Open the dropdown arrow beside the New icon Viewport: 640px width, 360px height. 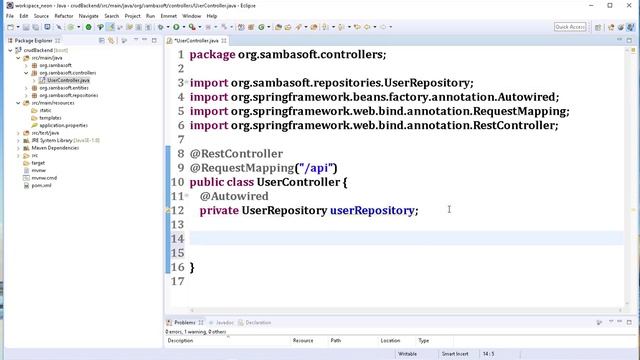point(18,27)
